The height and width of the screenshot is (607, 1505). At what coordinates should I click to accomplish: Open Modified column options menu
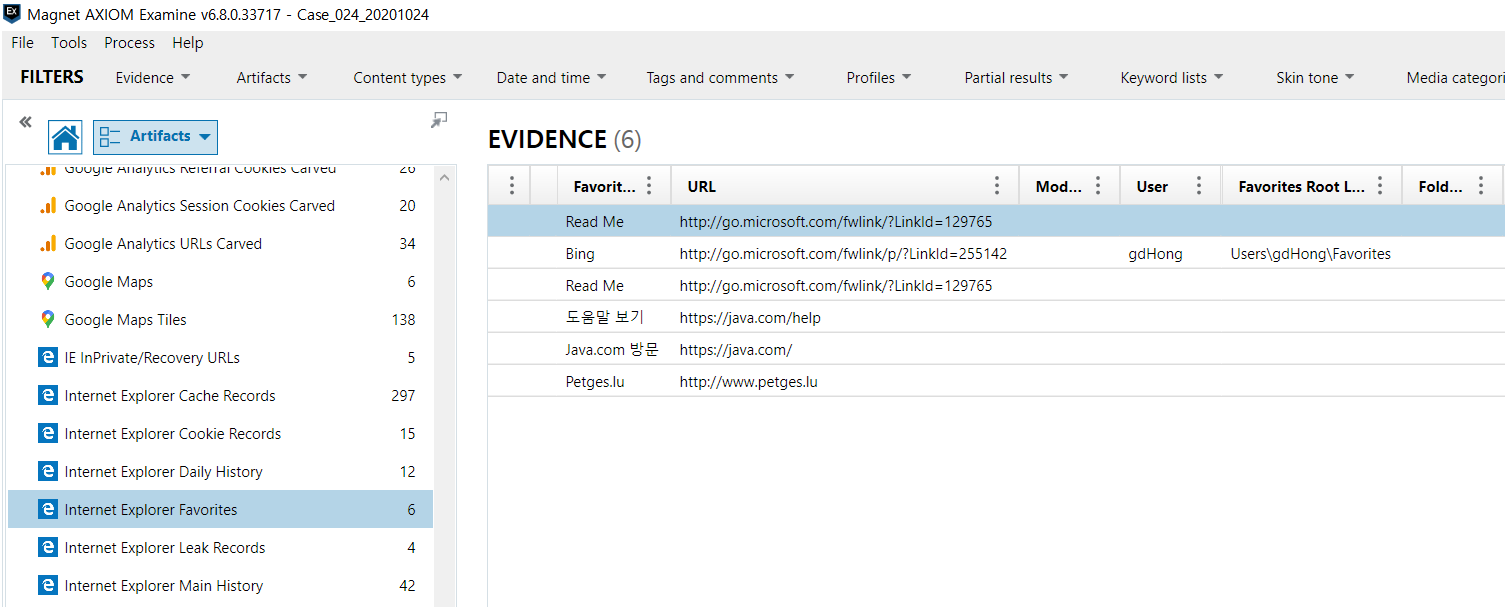point(1098,186)
